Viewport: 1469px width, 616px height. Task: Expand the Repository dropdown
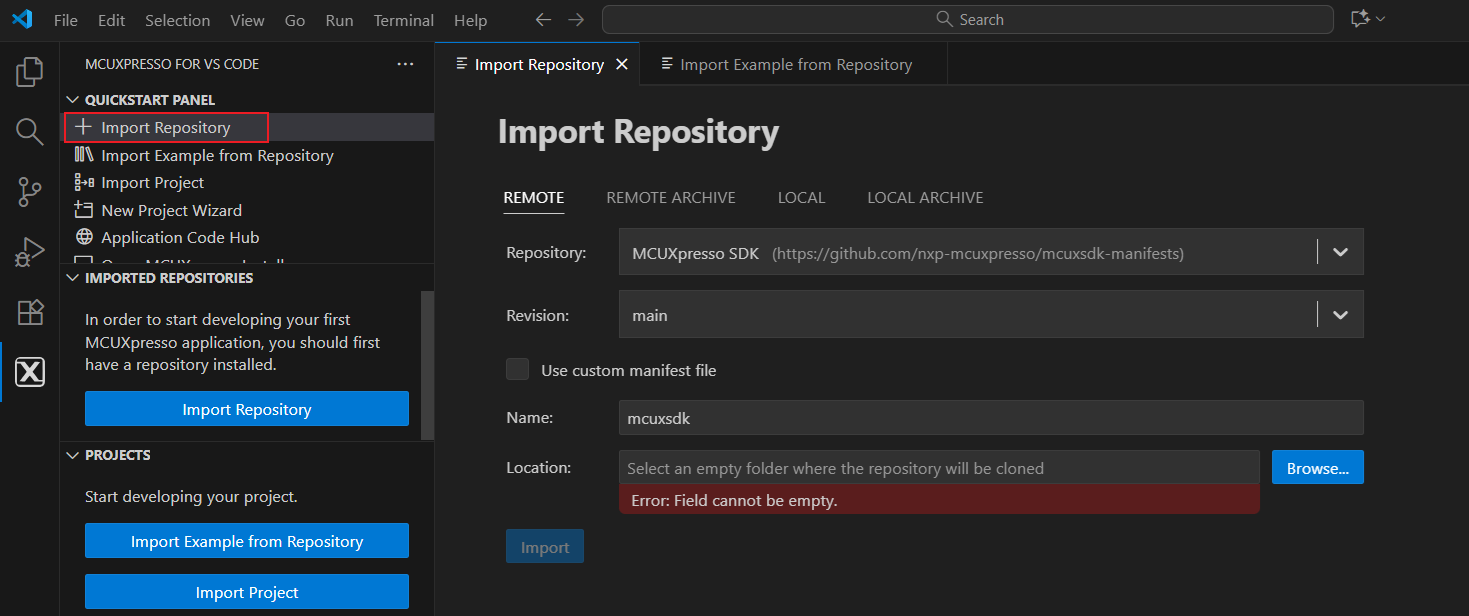(1340, 253)
